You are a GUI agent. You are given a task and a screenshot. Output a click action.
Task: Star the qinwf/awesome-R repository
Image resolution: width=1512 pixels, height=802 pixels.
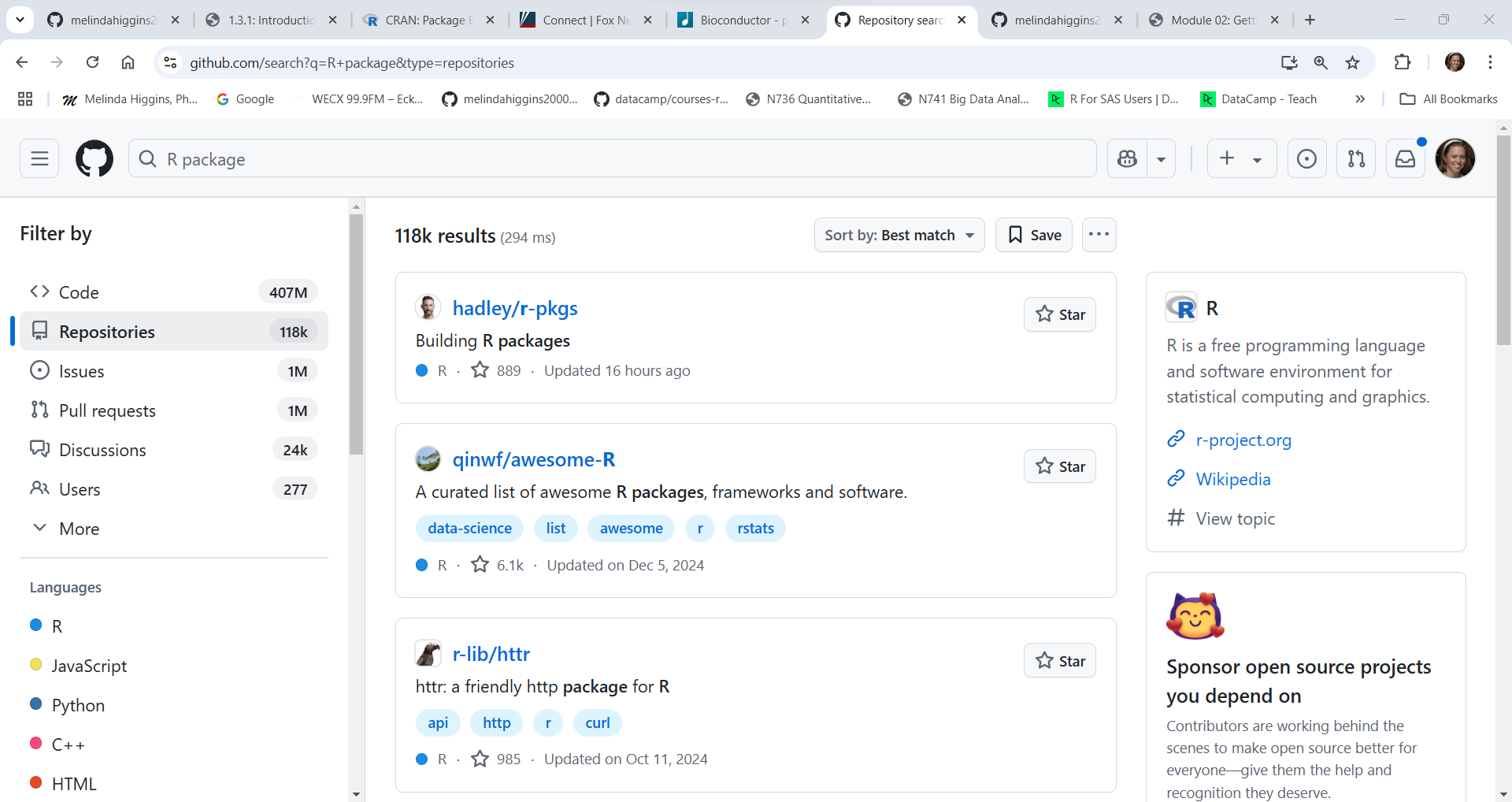(x=1059, y=466)
